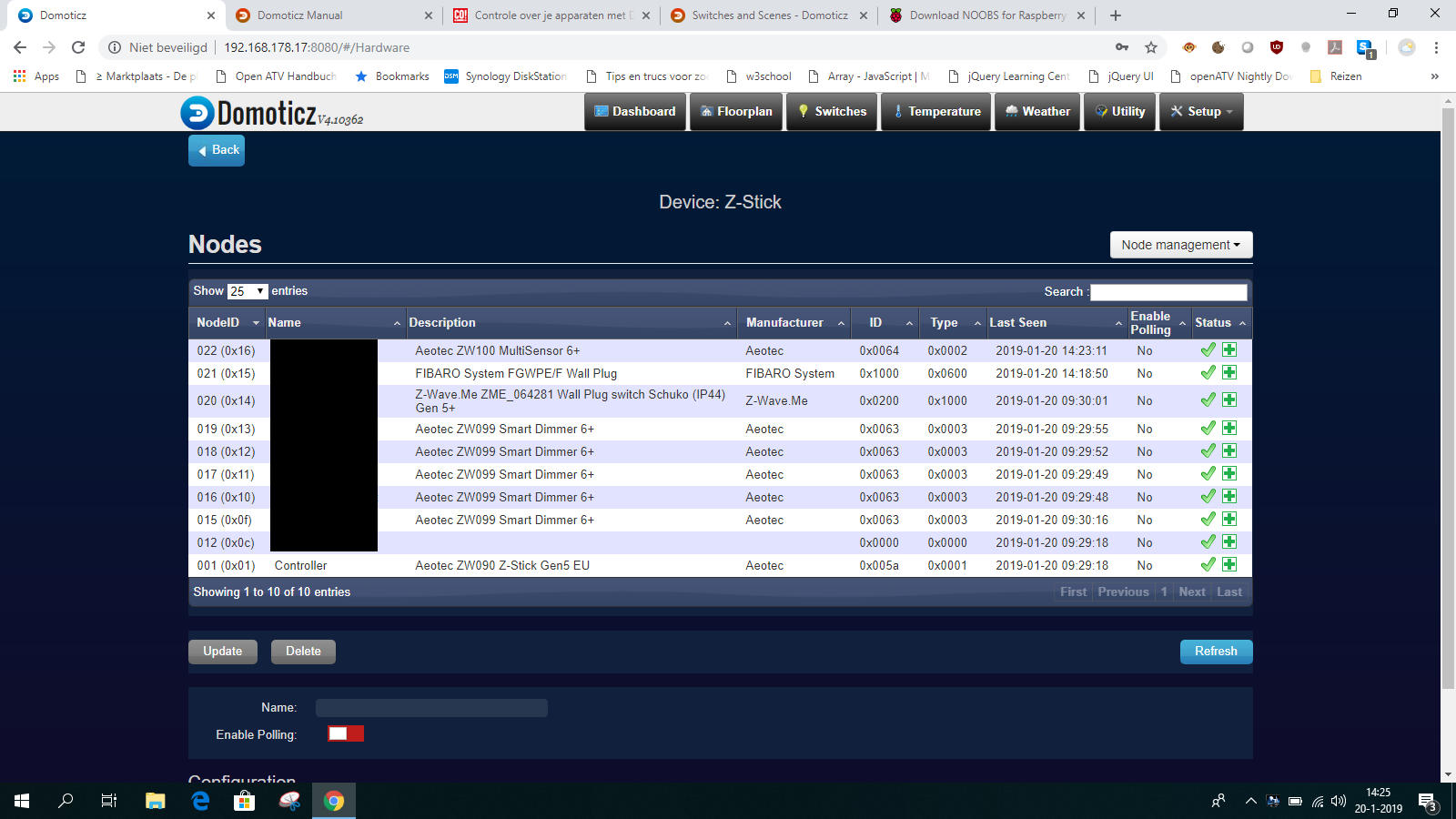The height and width of the screenshot is (819, 1456).
Task: Click green plus icon for node 022 row
Action: coord(1229,349)
